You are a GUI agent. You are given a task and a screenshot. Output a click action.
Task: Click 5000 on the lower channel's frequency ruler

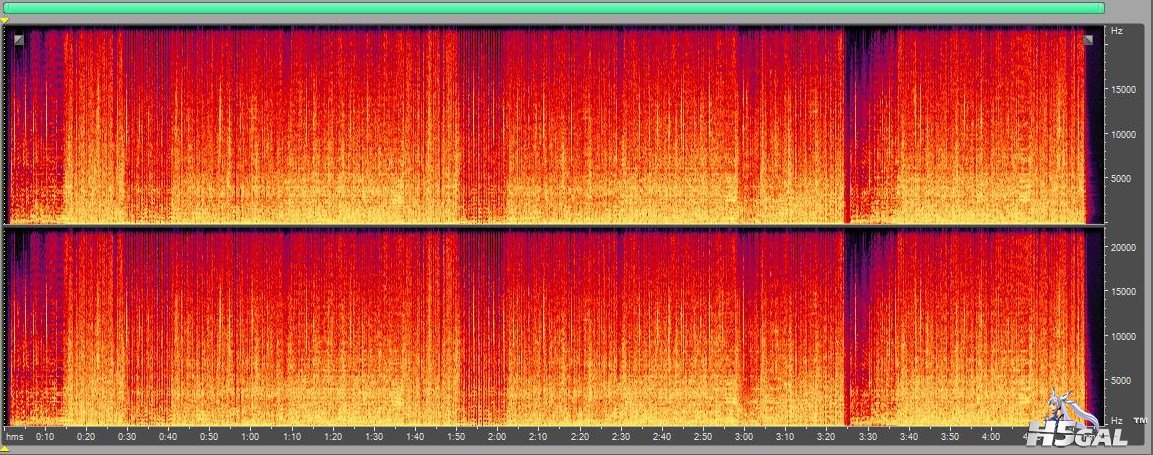tap(1121, 381)
